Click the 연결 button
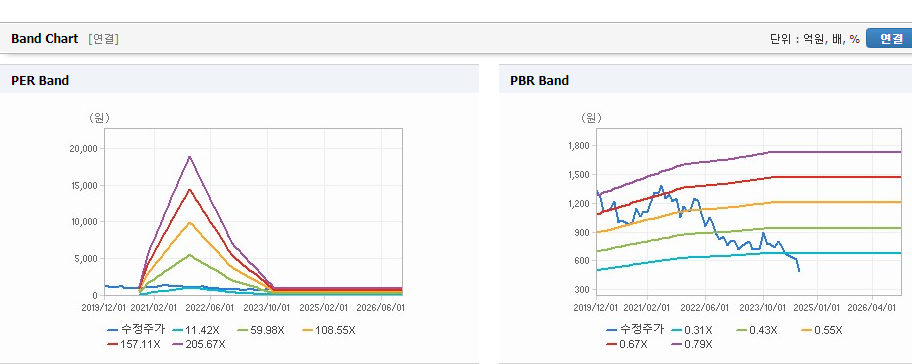This screenshot has height=364, width=912. pos(889,38)
